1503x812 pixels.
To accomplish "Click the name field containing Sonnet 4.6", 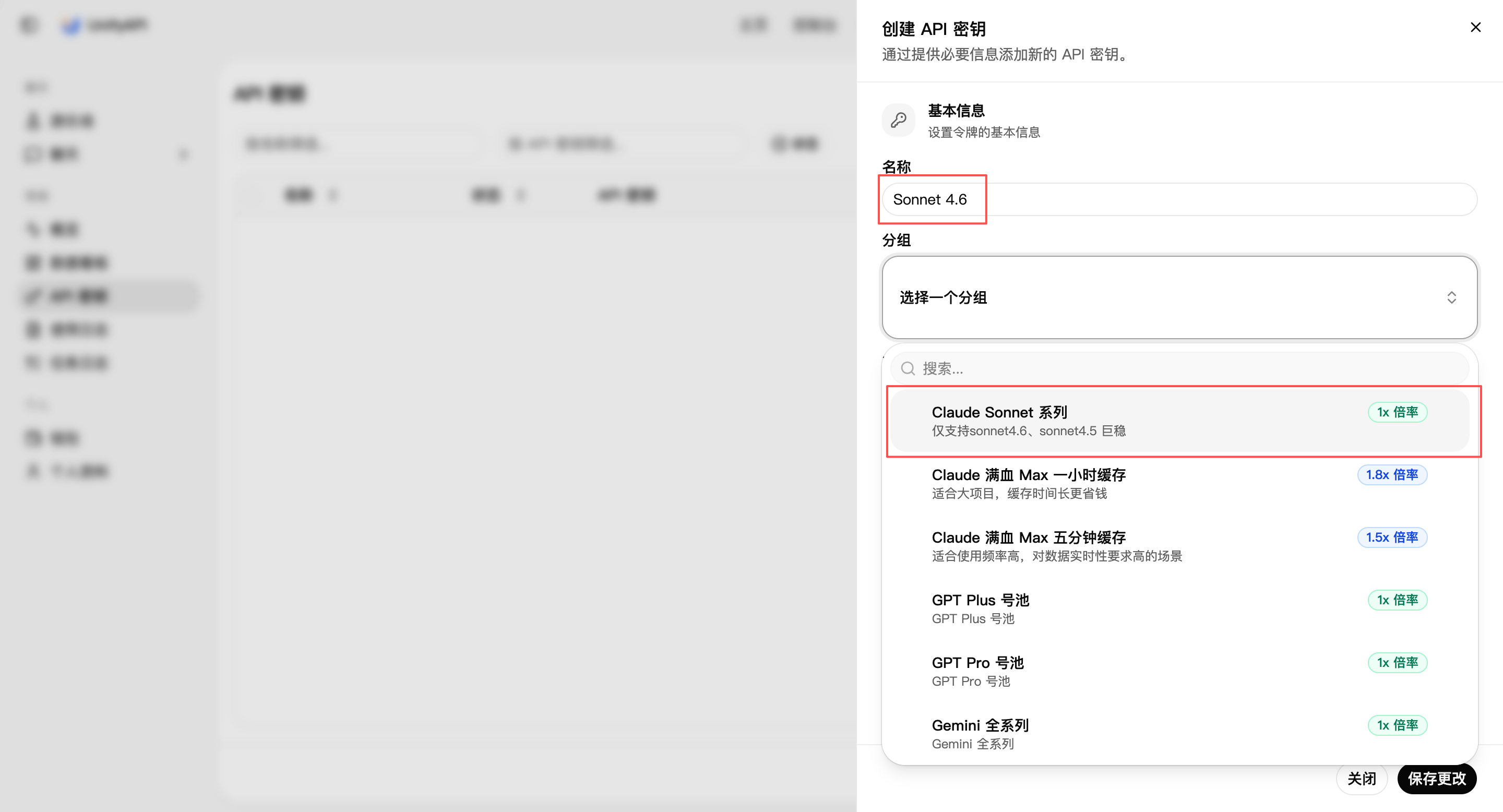I will click(x=1179, y=199).
